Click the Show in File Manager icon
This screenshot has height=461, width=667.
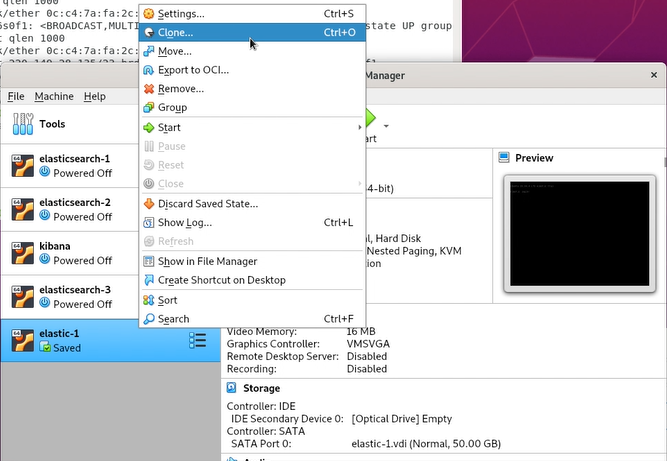click(148, 261)
